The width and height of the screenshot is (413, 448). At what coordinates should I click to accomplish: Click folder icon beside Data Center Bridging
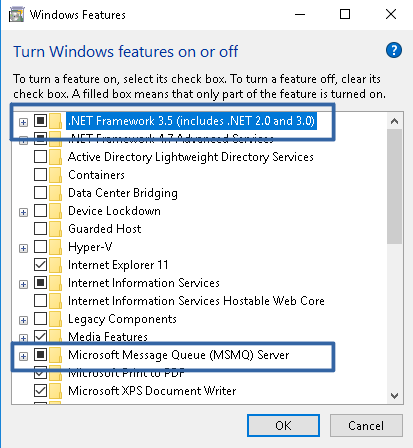pyautogui.click(x=56, y=193)
